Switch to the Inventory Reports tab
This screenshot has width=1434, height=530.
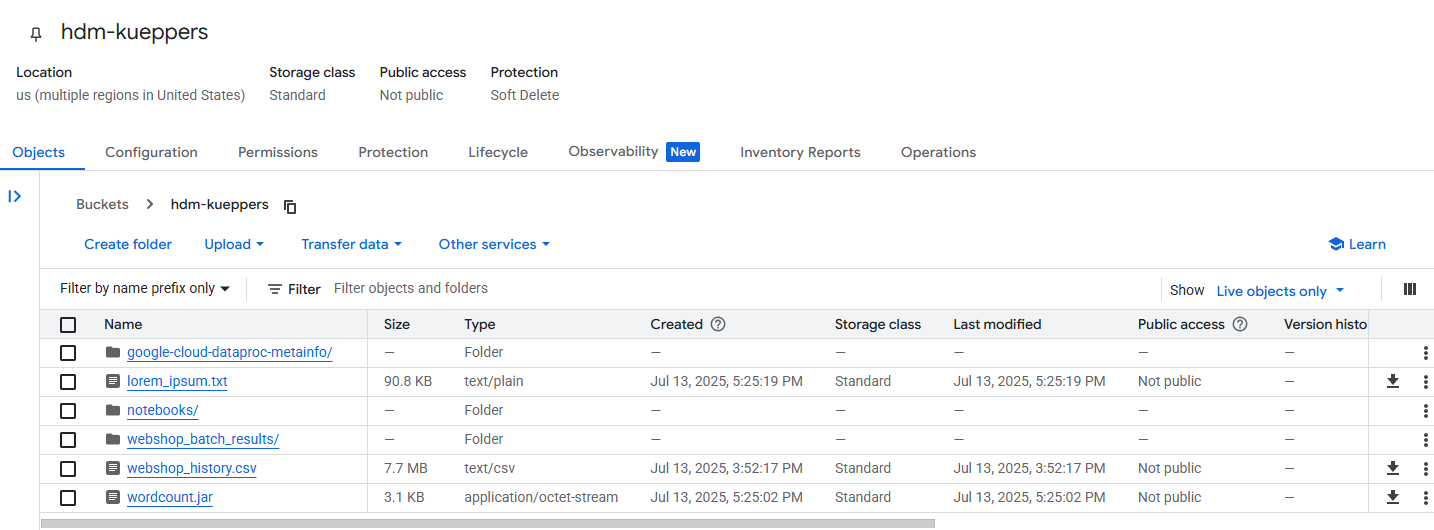pyautogui.click(x=800, y=152)
